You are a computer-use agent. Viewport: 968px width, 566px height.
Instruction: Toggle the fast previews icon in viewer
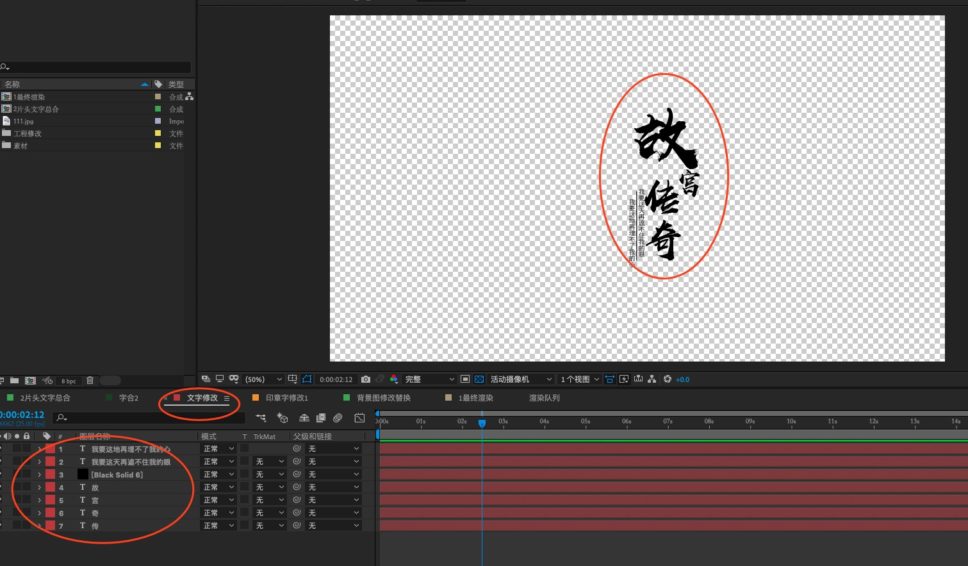click(x=624, y=379)
